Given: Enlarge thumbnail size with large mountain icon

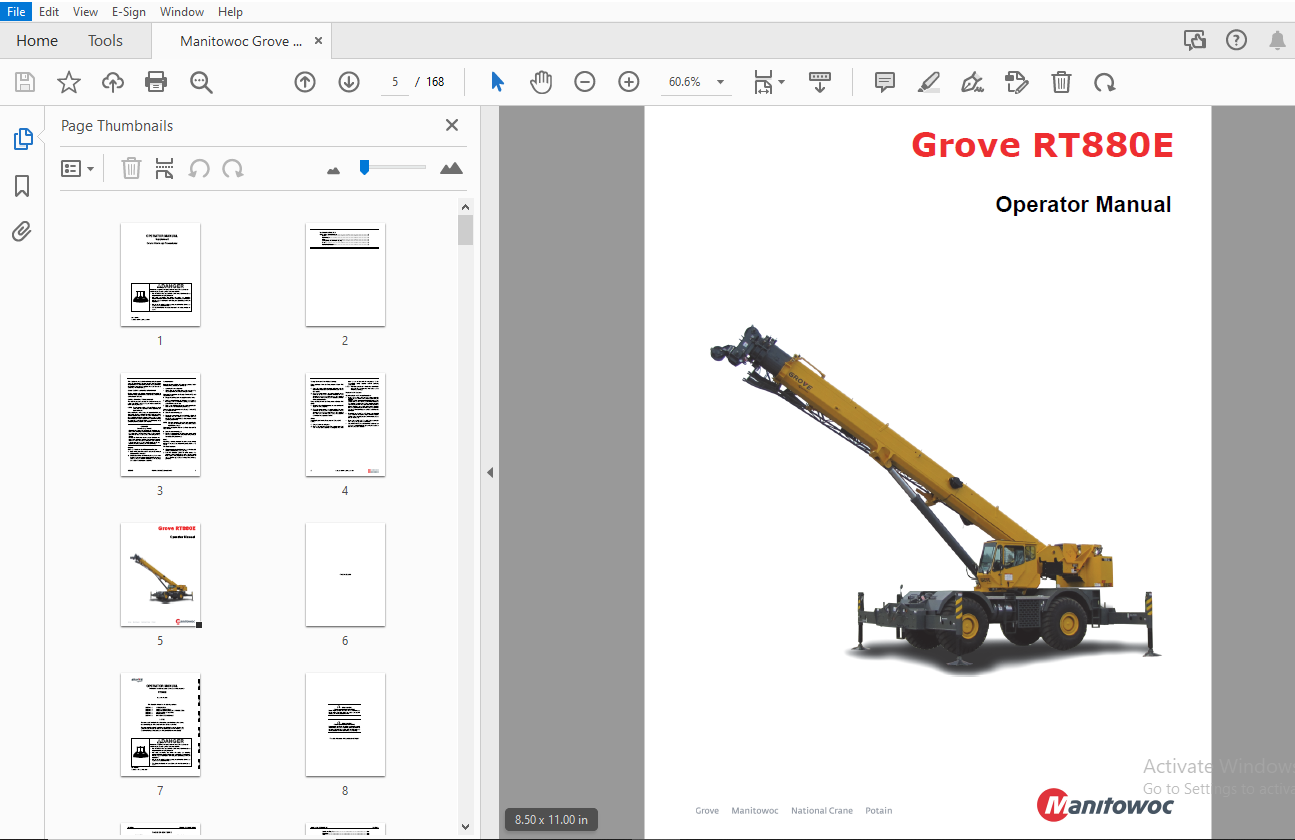Looking at the screenshot, I should tap(452, 168).
